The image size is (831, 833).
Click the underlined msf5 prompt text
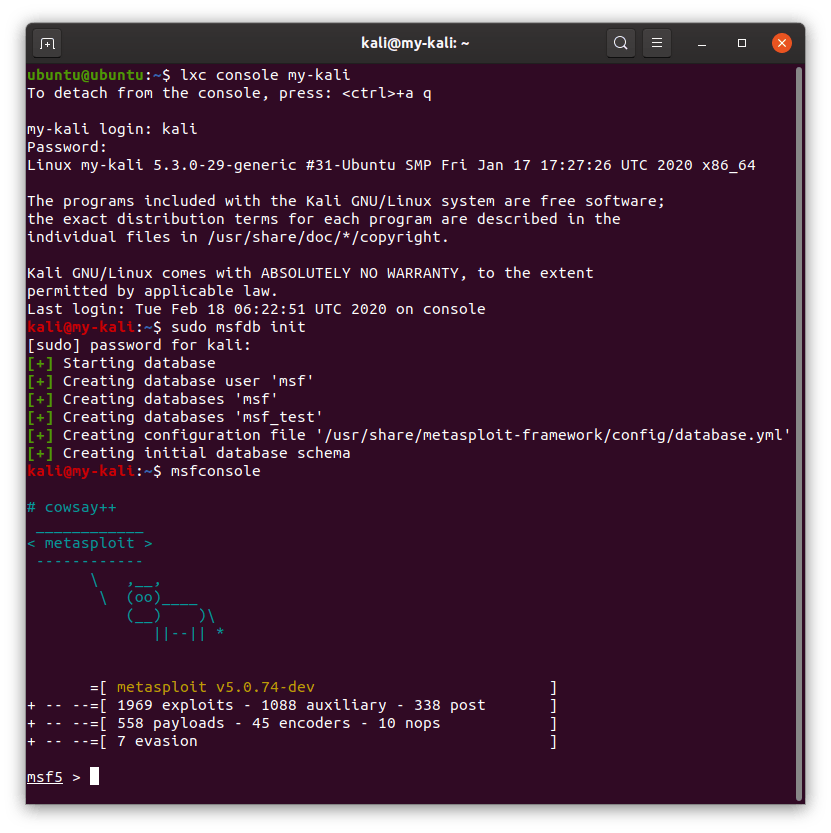pos(45,777)
